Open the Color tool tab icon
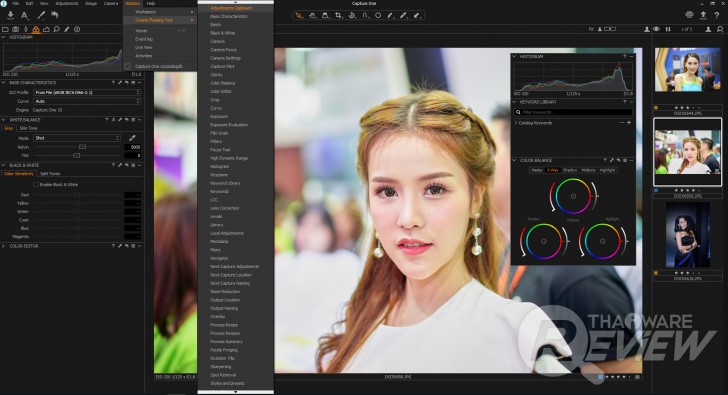The height and width of the screenshot is (395, 728). click(x=36, y=29)
